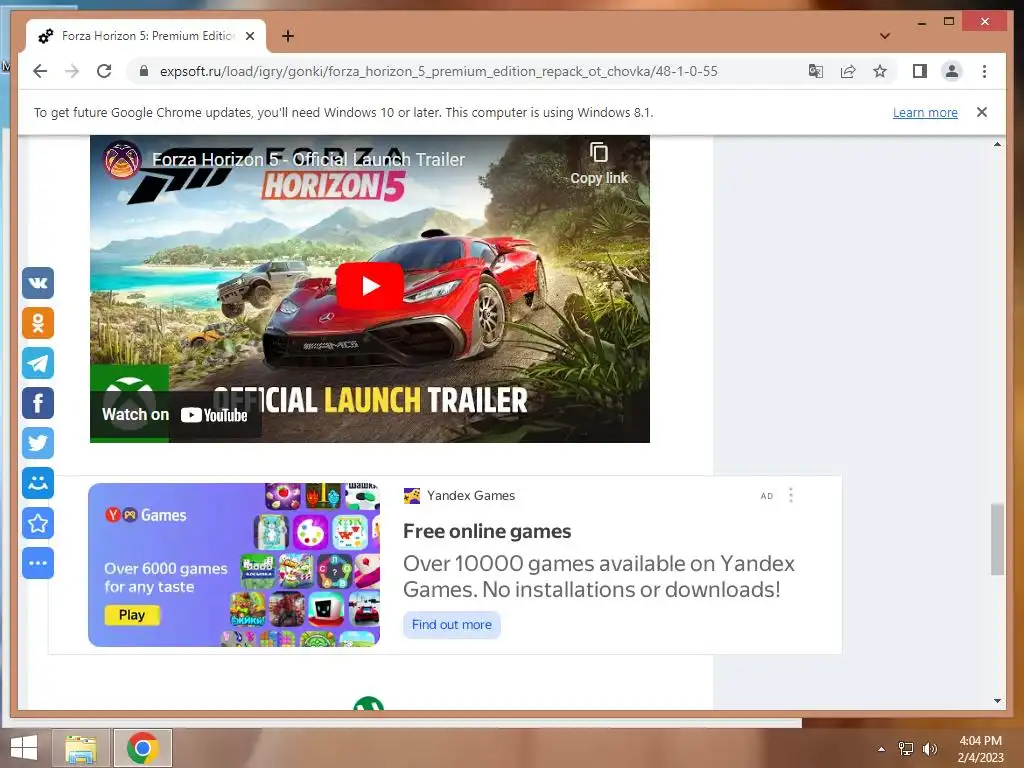
Task: Click Play button on Yandex Games banner
Action: 132,615
